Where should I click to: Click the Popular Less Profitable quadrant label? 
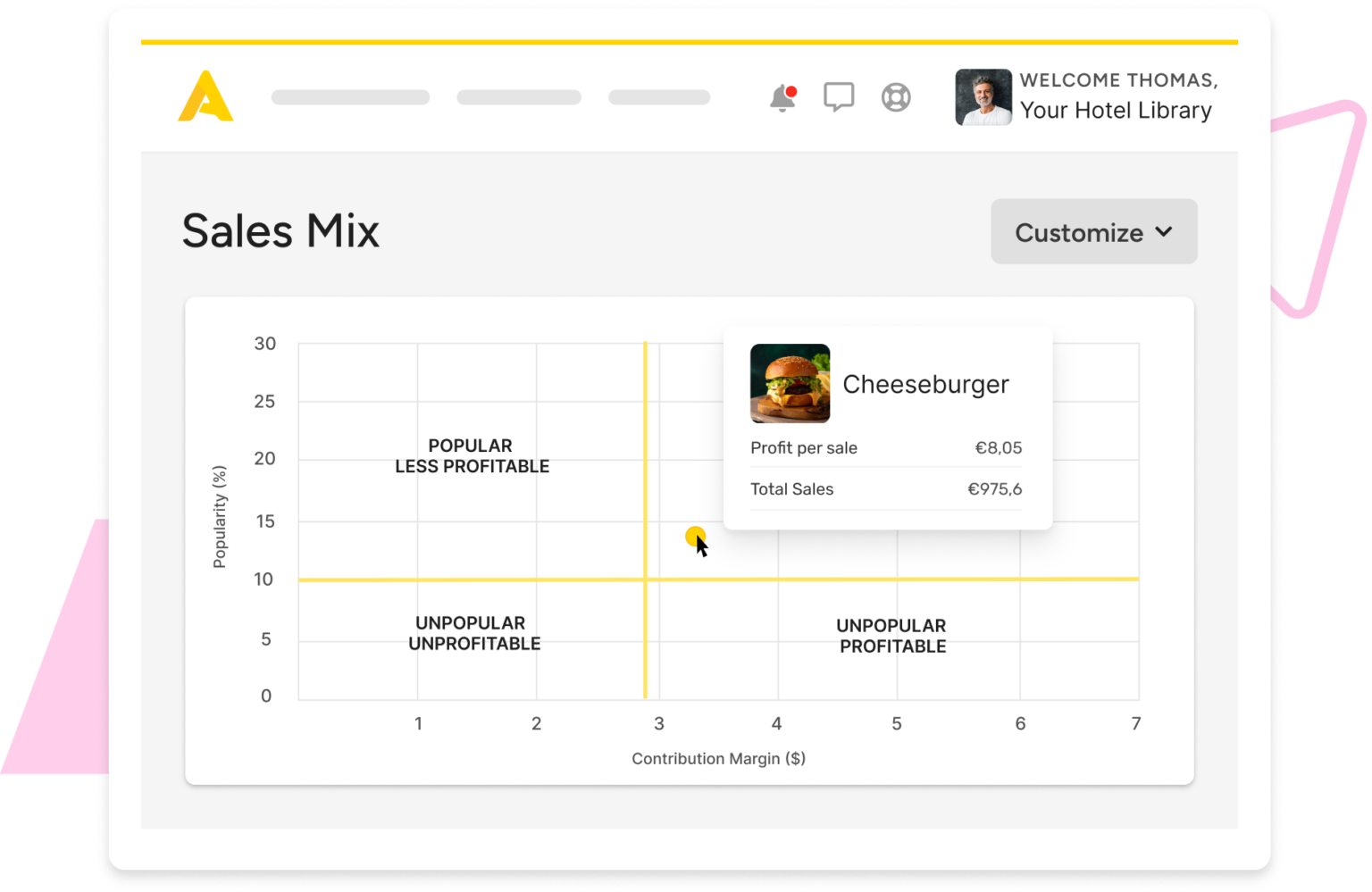pyautogui.click(x=471, y=455)
